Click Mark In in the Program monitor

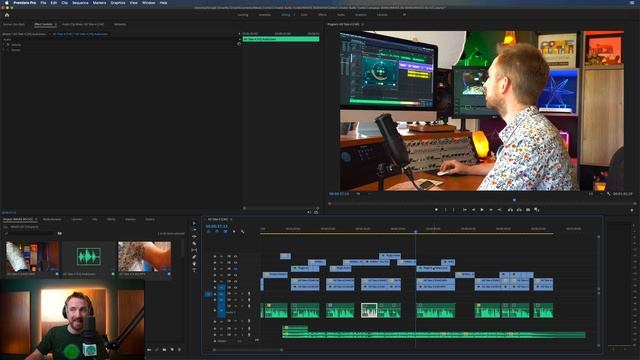(445, 210)
